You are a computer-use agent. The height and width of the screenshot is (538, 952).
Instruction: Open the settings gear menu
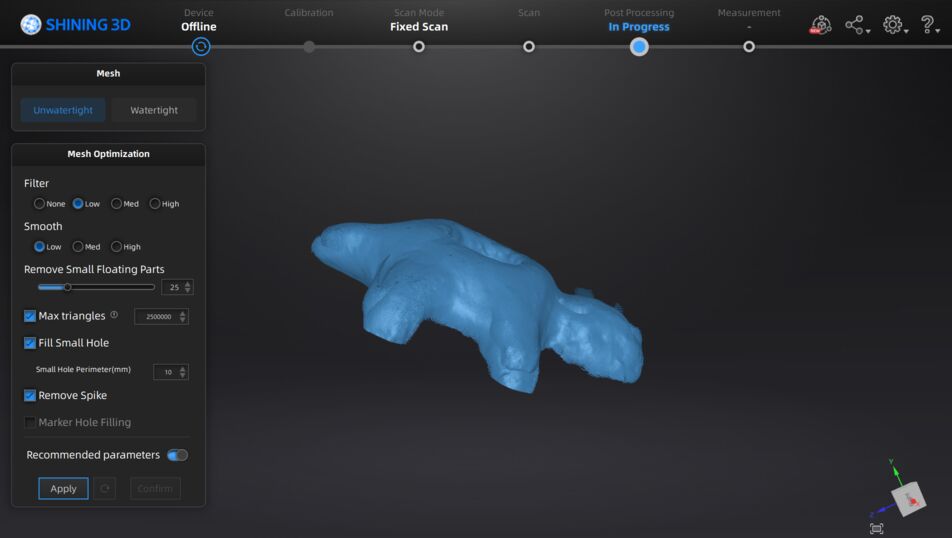(895, 25)
